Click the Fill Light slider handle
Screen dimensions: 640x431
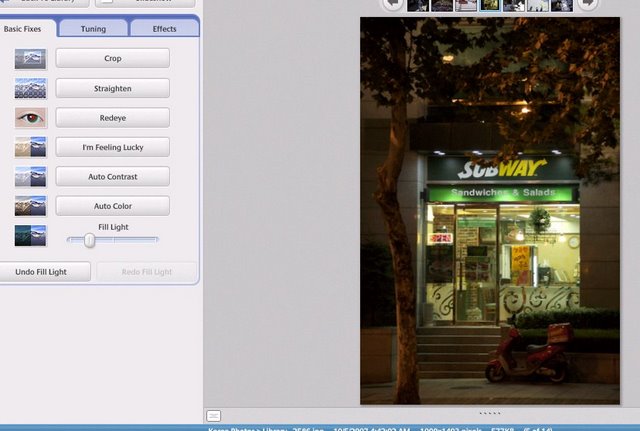coord(89,240)
